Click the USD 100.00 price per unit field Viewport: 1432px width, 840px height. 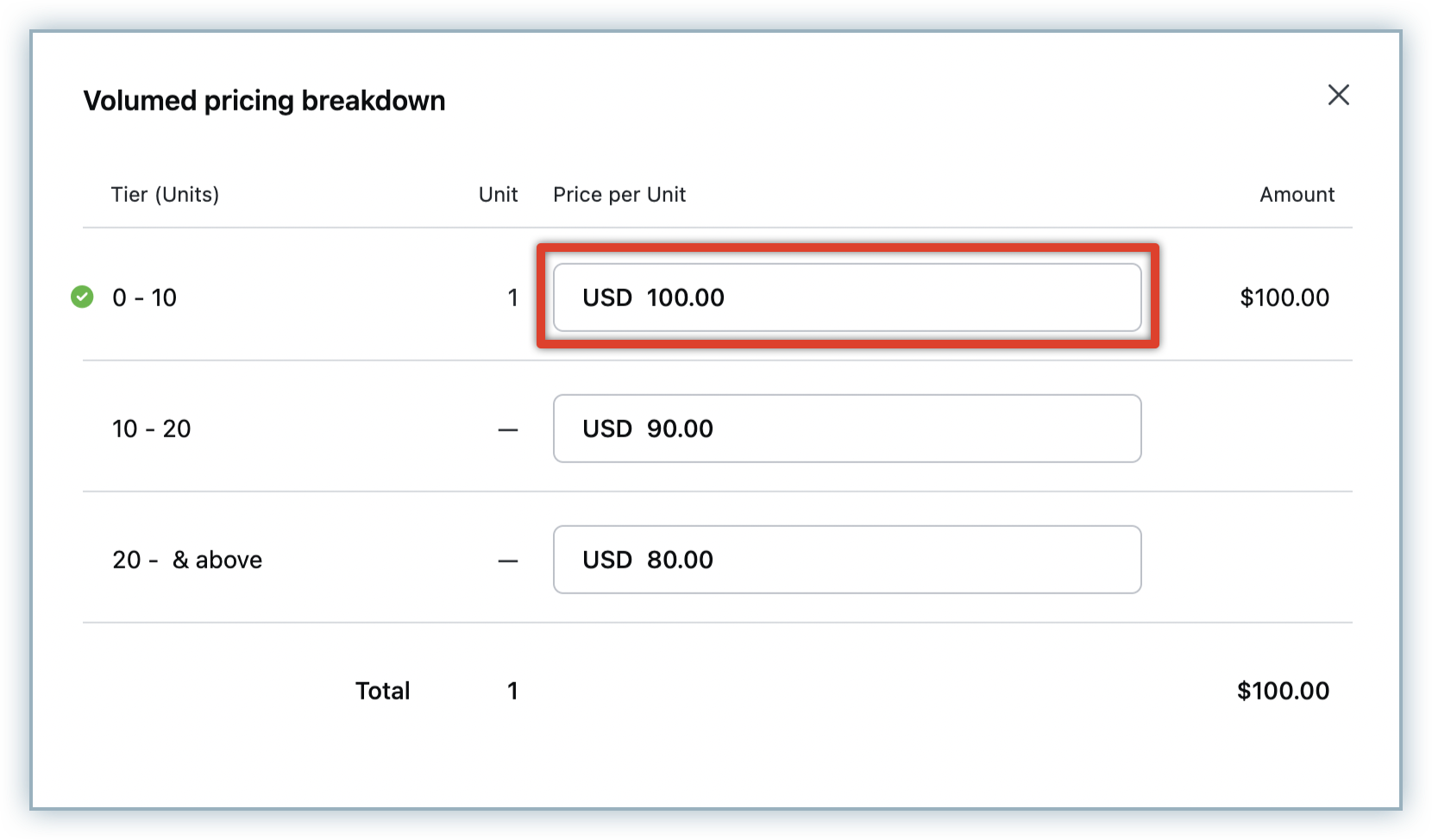tap(846, 298)
